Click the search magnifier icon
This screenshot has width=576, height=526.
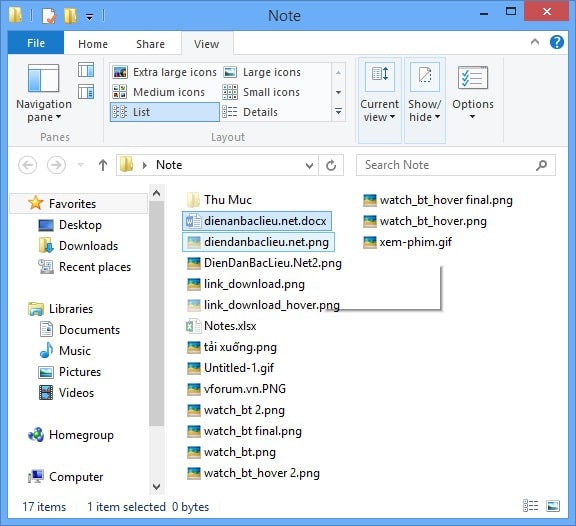541,165
